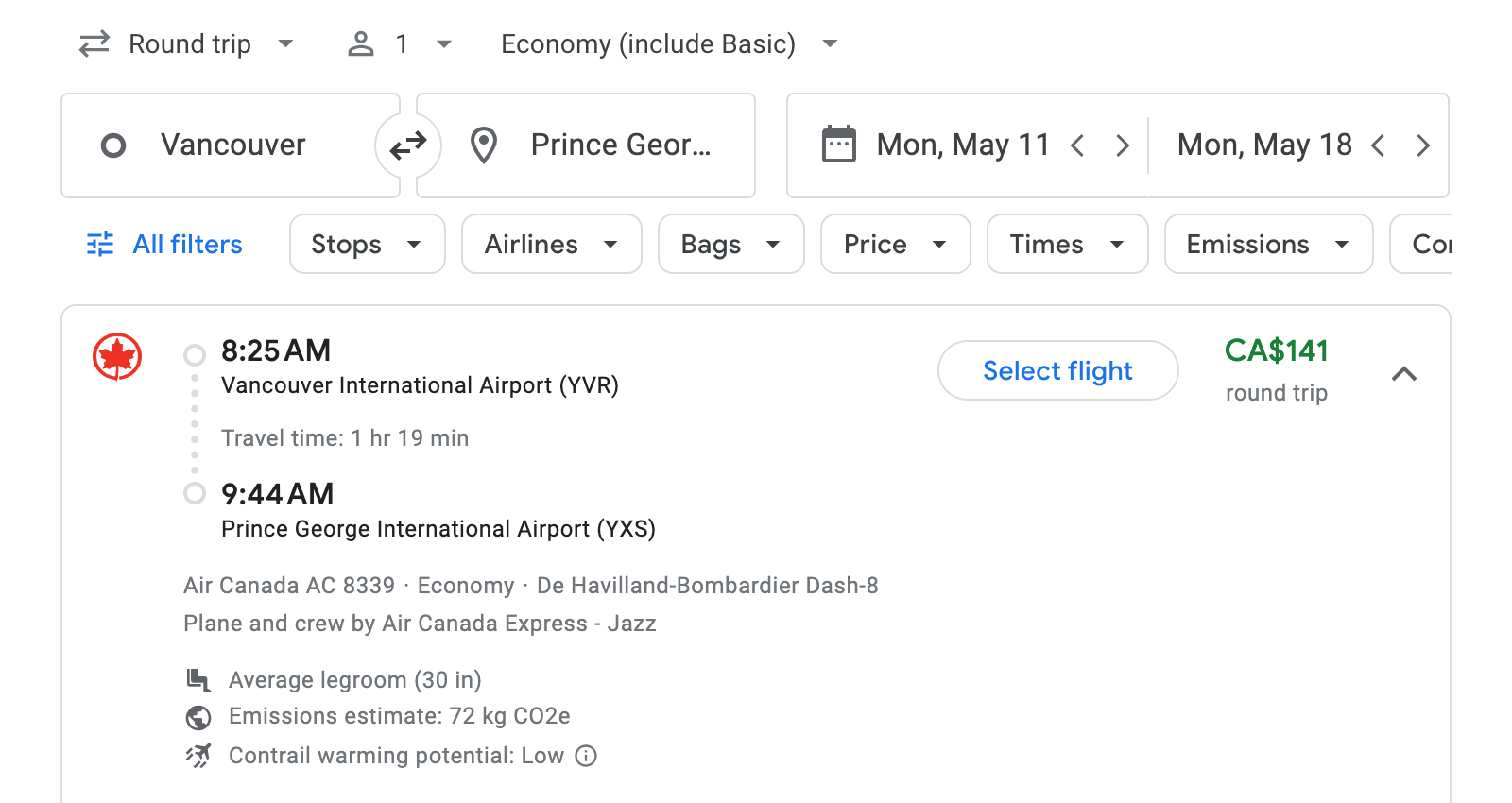
Task: Click the origin circle marker icon
Action: click(114, 145)
